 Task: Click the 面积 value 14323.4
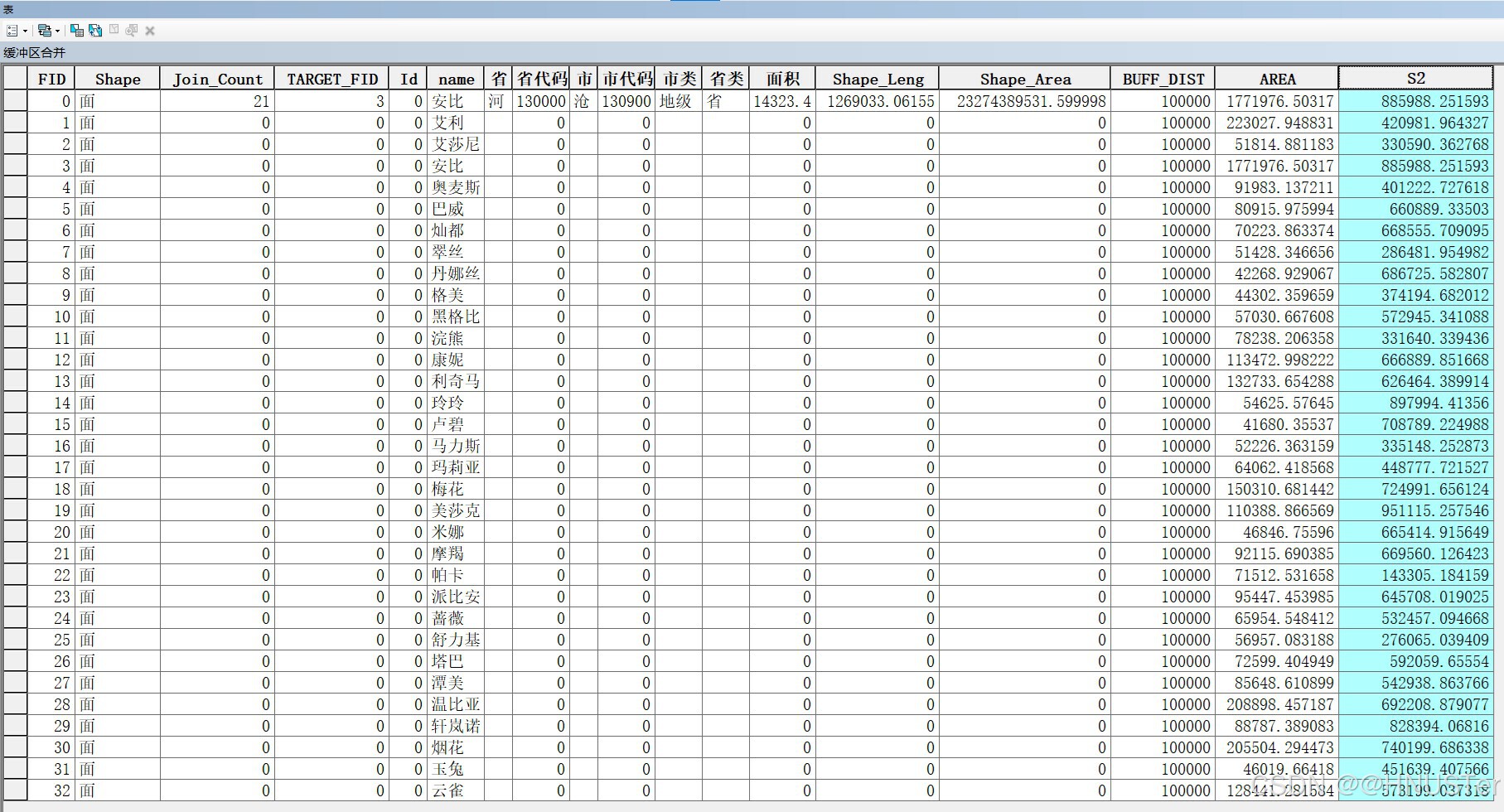coord(781,101)
